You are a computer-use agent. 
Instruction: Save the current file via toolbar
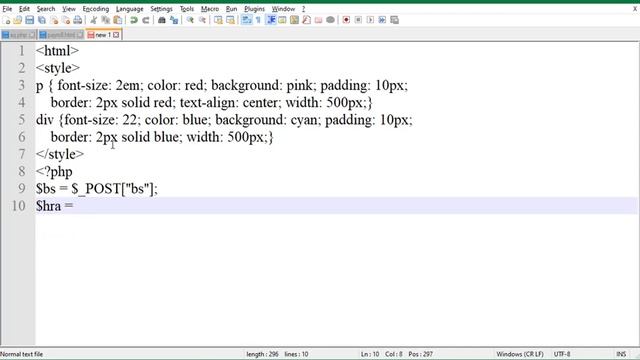click(x=29, y=20)
